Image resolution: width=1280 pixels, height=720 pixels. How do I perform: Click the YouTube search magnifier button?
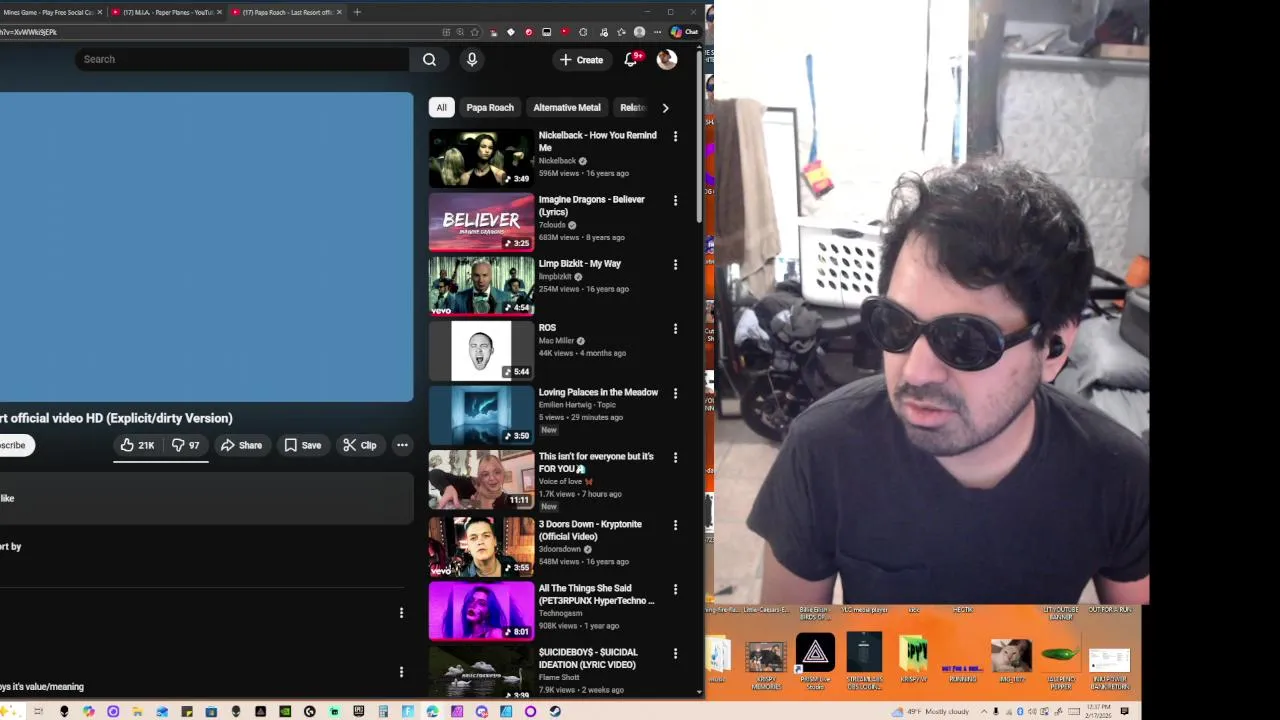[429, 59]
